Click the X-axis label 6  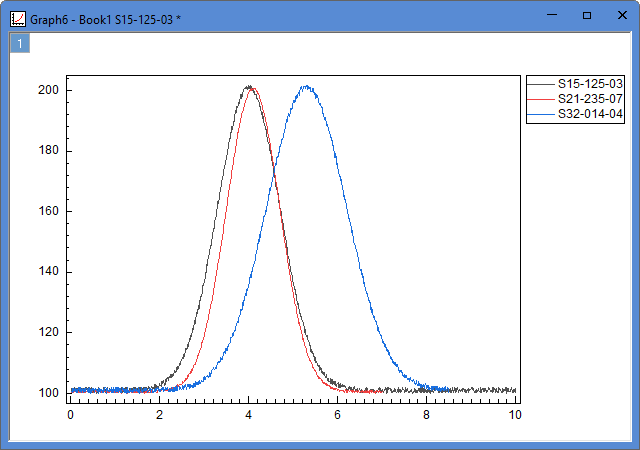[337, 415]
